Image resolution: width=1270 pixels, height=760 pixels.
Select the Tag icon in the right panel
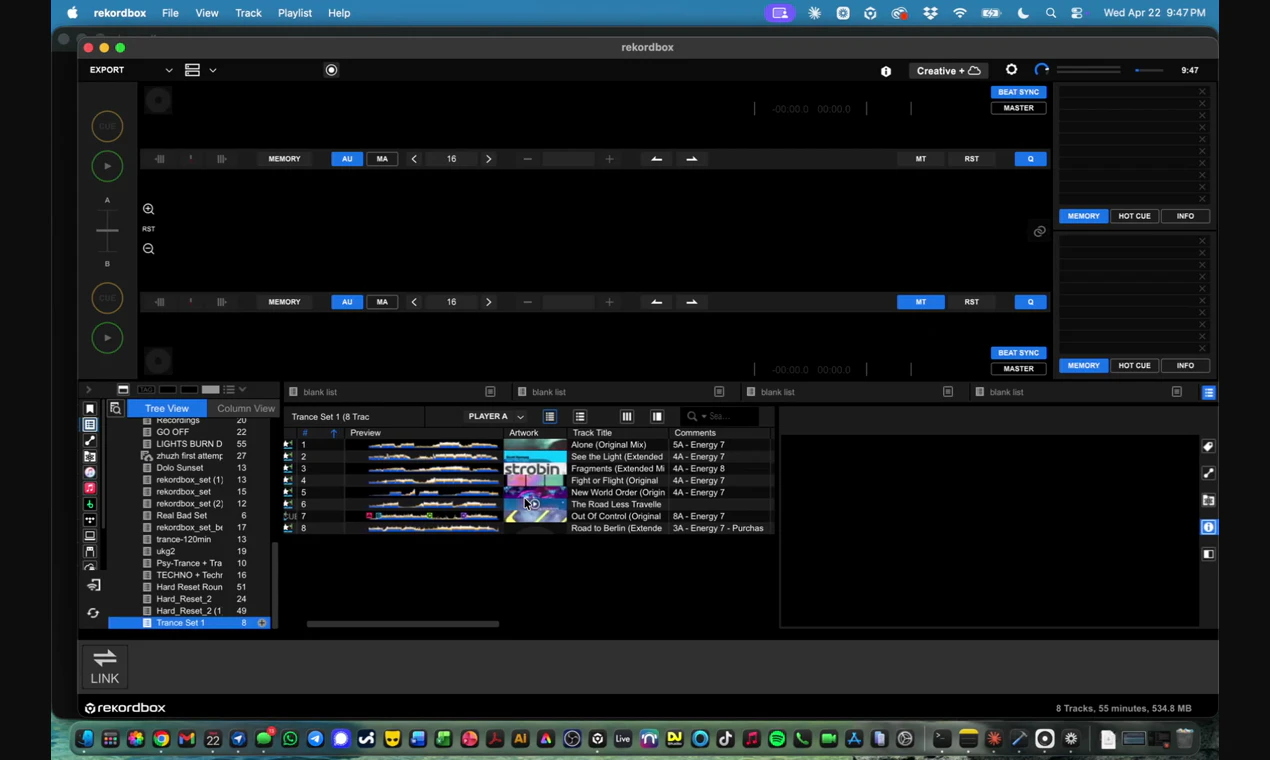1207,447
